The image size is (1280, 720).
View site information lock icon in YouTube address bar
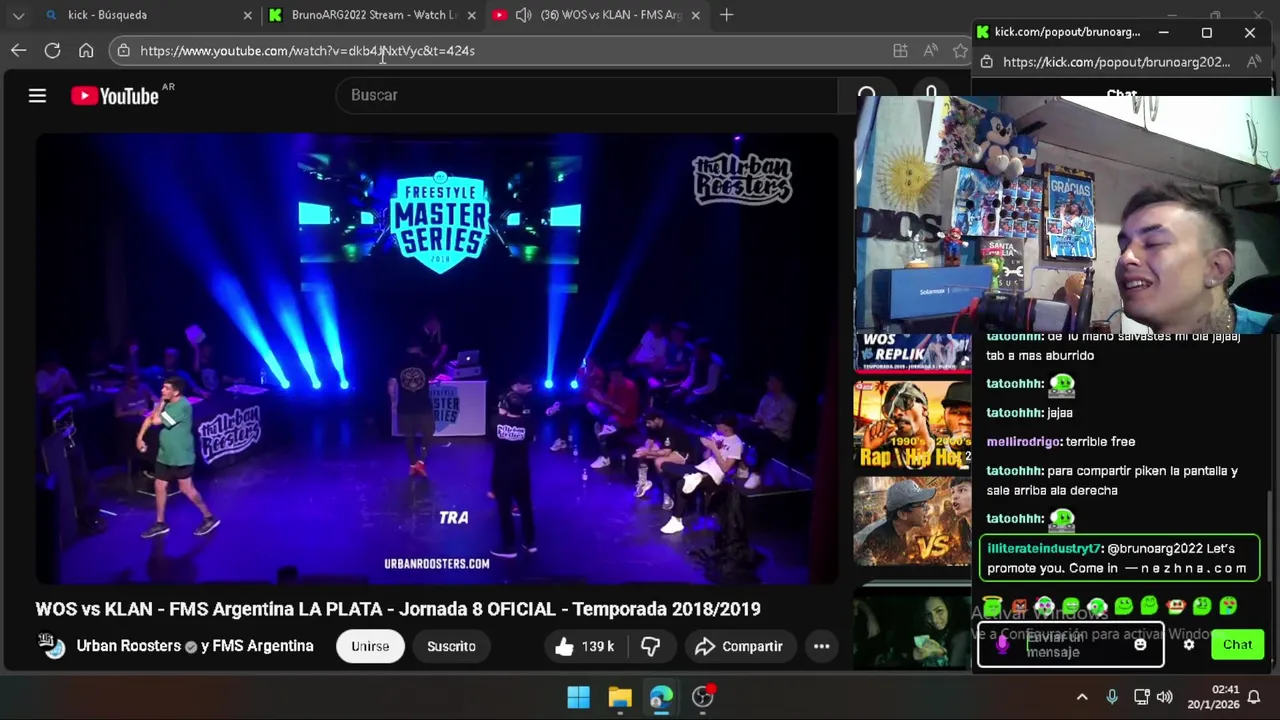123,50
